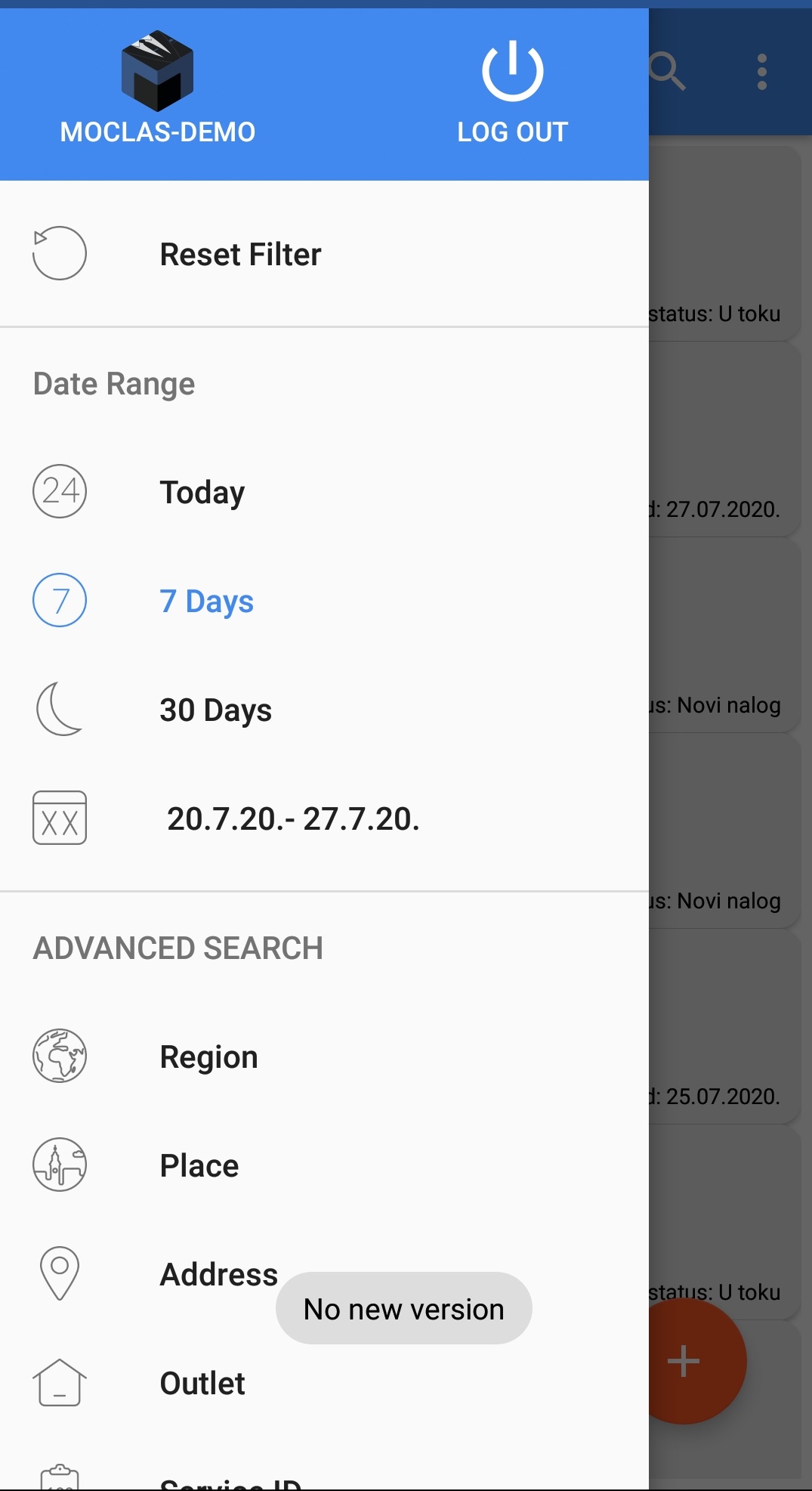Open the three-dot overflow menu
Image resolution: width=812 pixels, height=1491 pixels.
(761, 72)
